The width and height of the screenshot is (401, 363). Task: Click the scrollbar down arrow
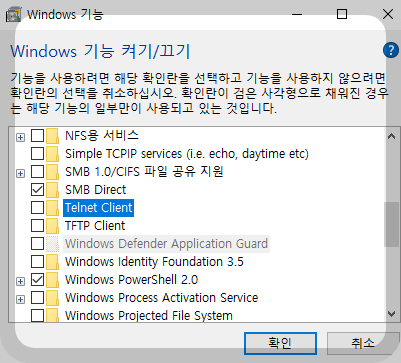click(391, 314)
